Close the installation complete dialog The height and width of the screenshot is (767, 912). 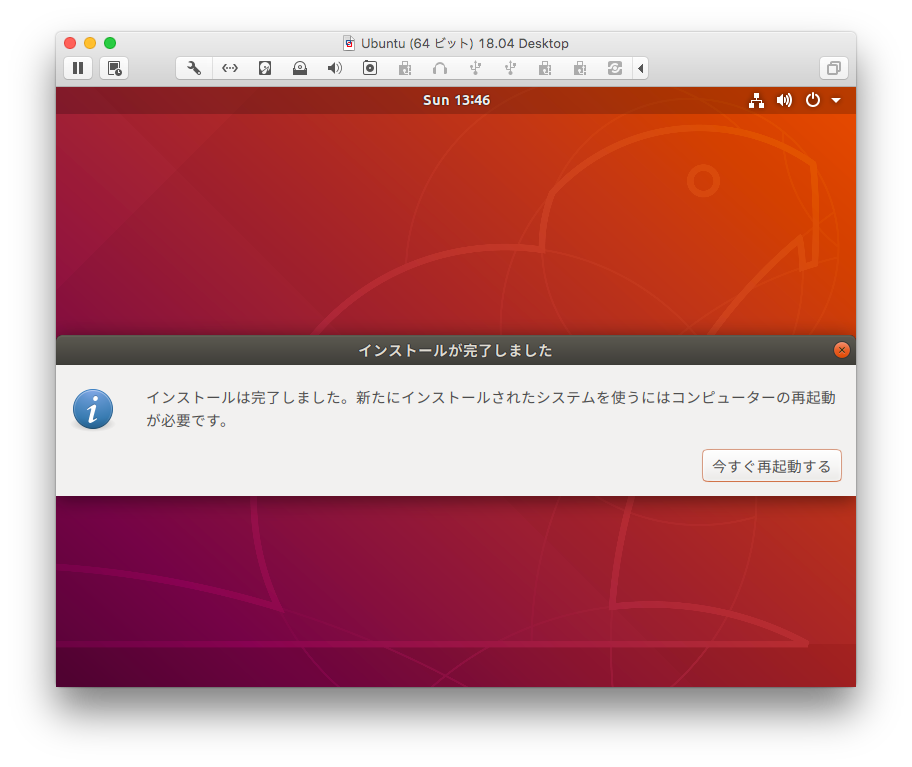842,350
